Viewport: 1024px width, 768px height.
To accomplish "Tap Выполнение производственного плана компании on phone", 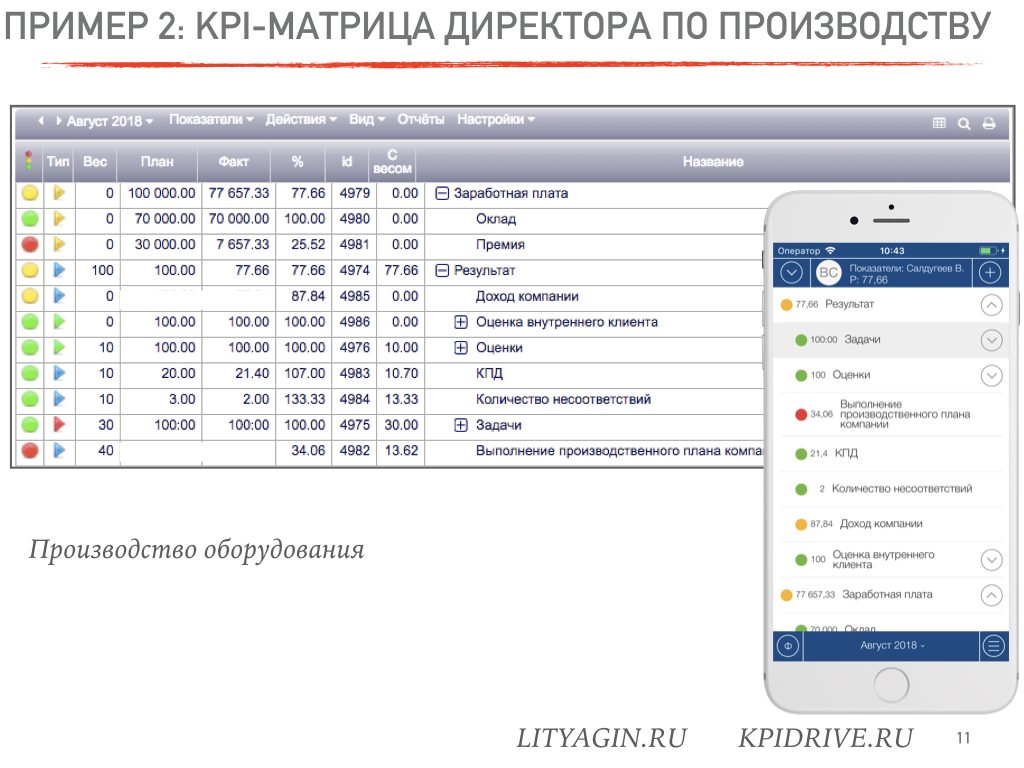I will [x=889, y=414].
